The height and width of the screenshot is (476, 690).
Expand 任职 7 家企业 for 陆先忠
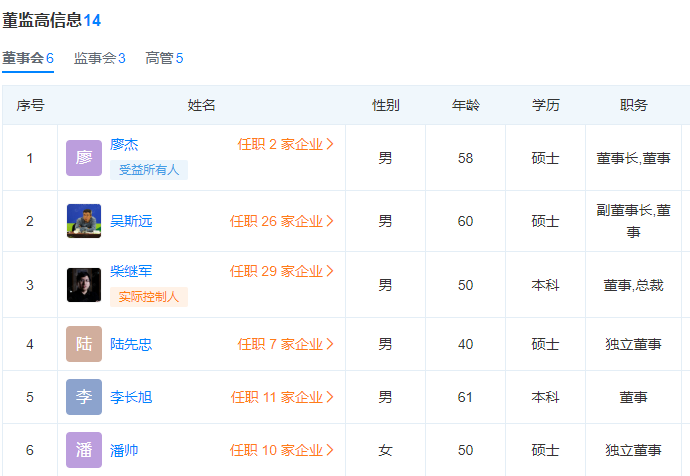point(285,344)
